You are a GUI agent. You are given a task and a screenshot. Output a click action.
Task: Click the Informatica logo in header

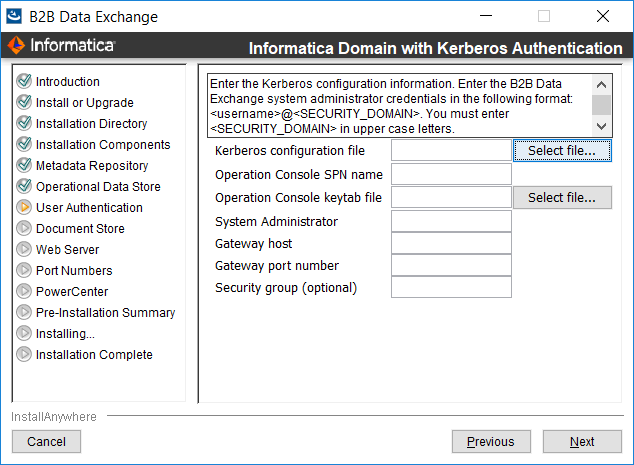pyautogui.click(x=62, y=45)
